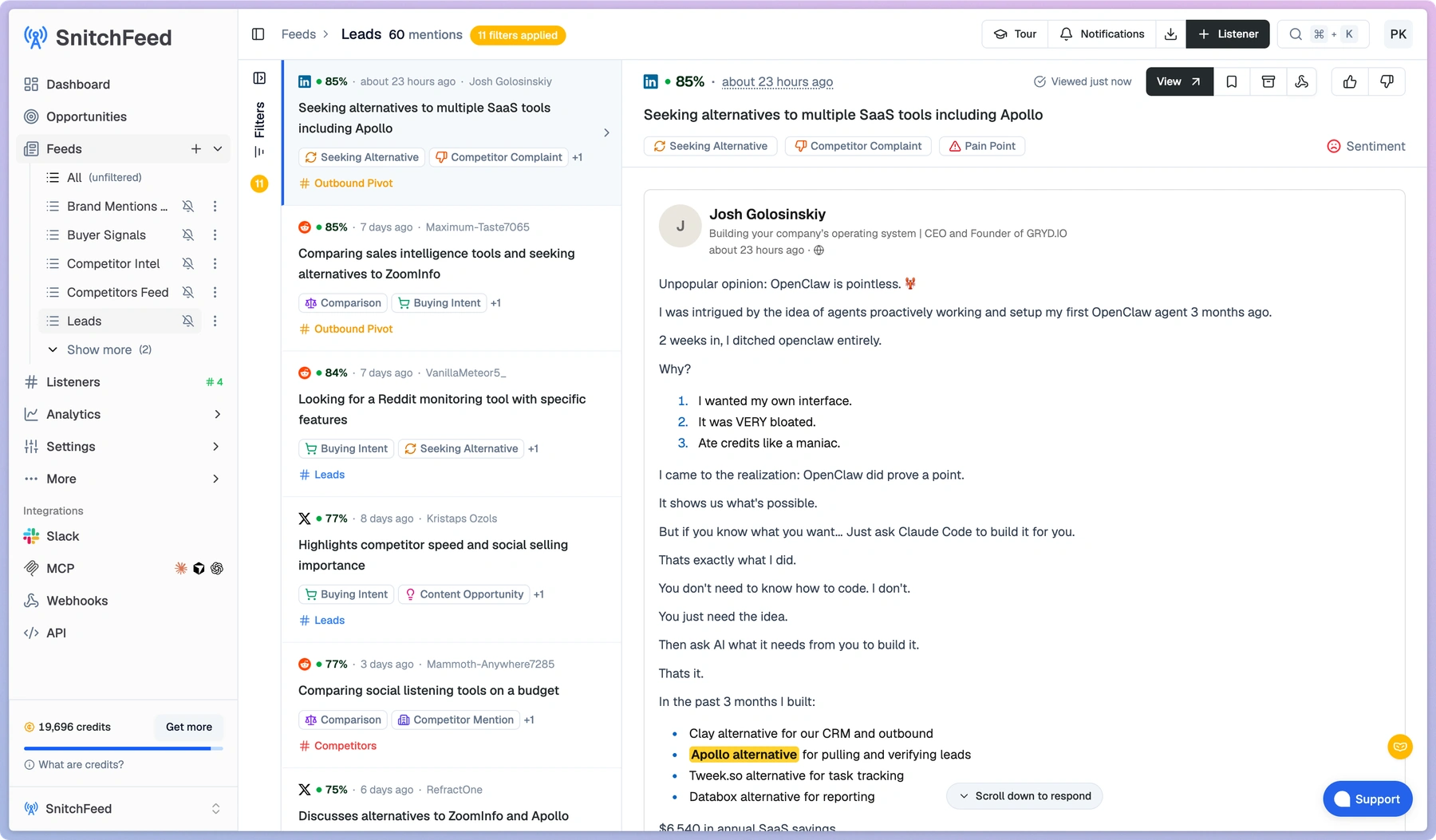Click the yellow feedback smiley icon
This screenshot has width=1436, height=840.
1400,747
